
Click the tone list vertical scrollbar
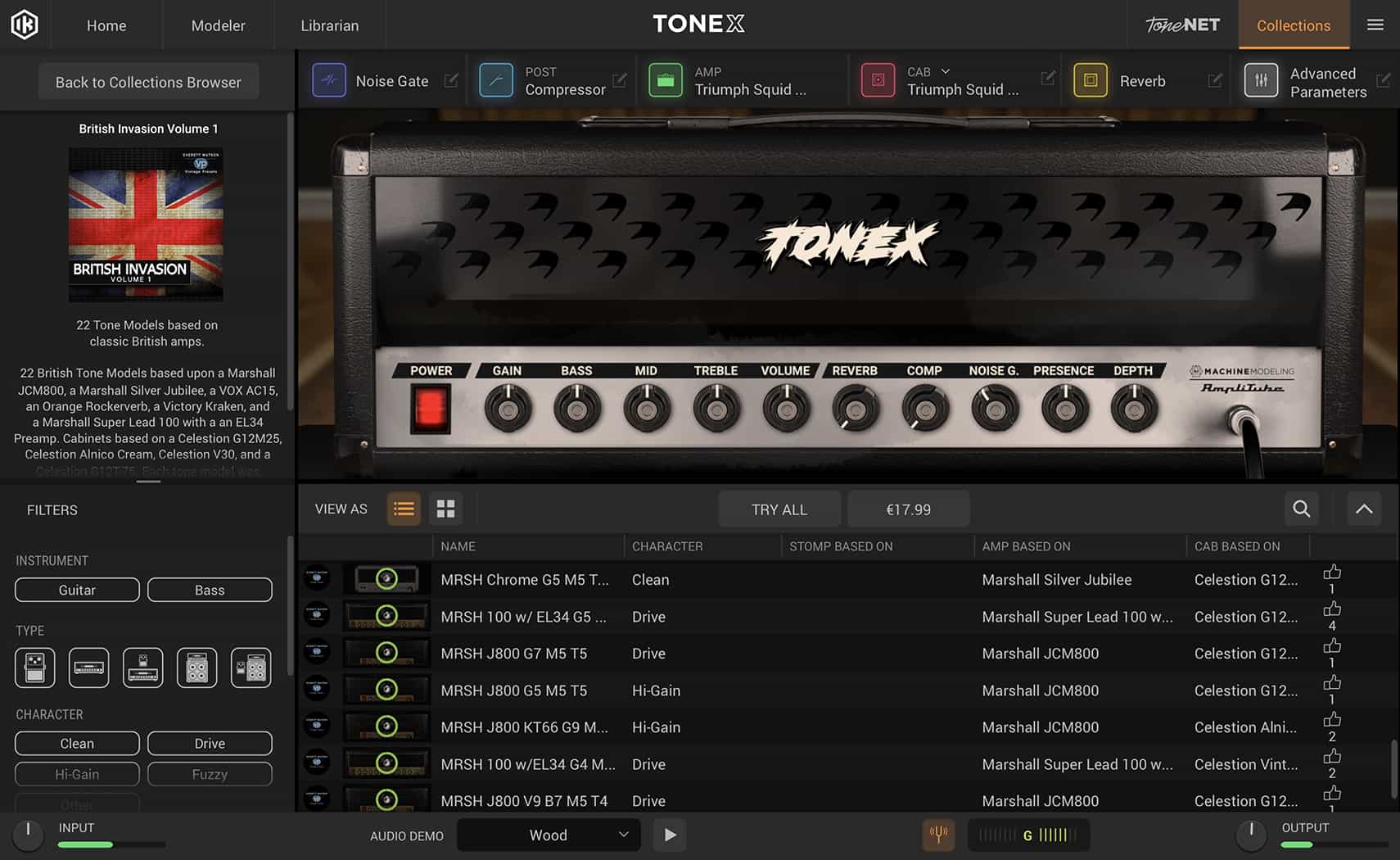1393,768
